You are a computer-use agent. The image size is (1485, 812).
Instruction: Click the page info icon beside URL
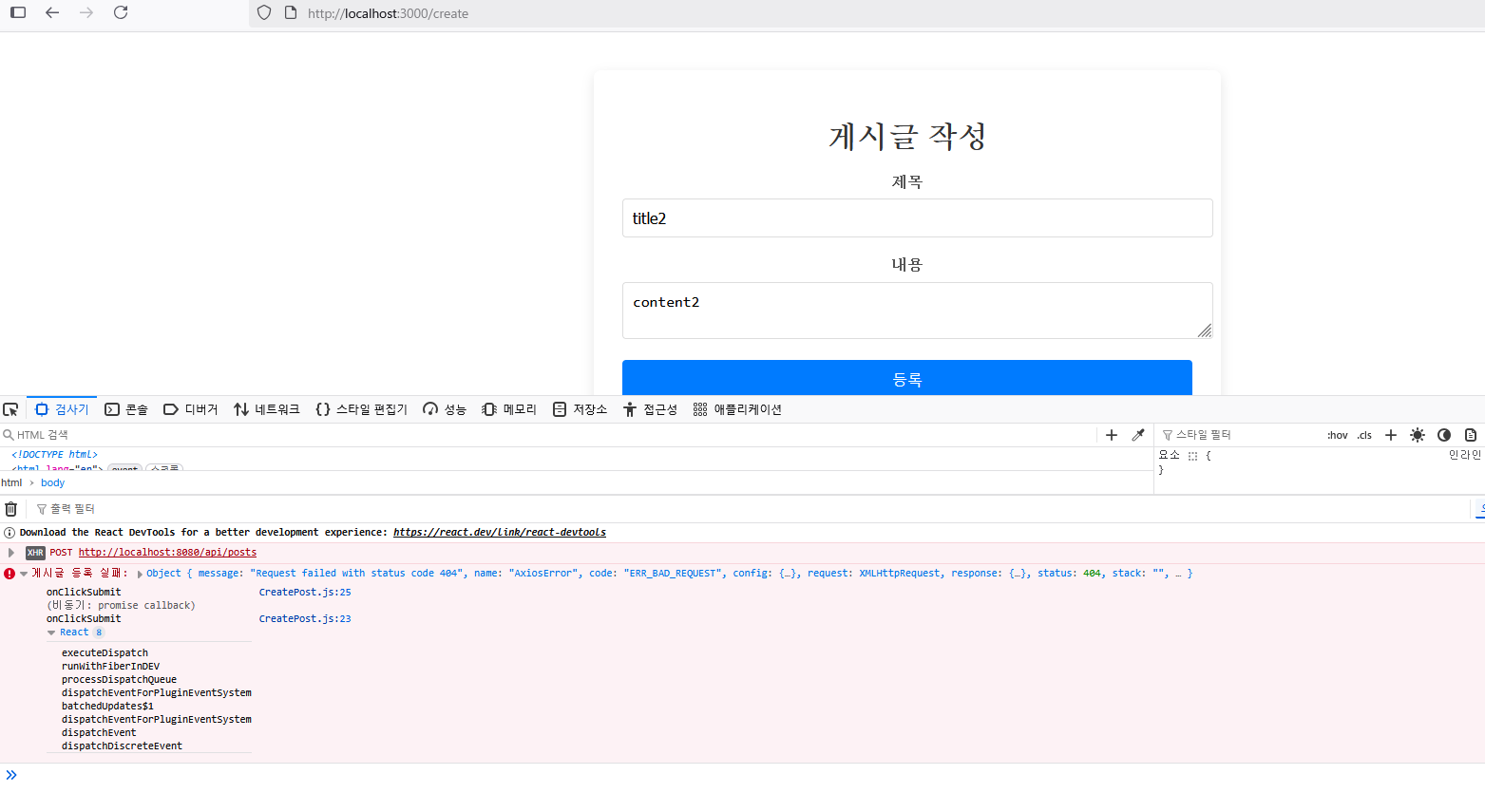tap(291, 12)
